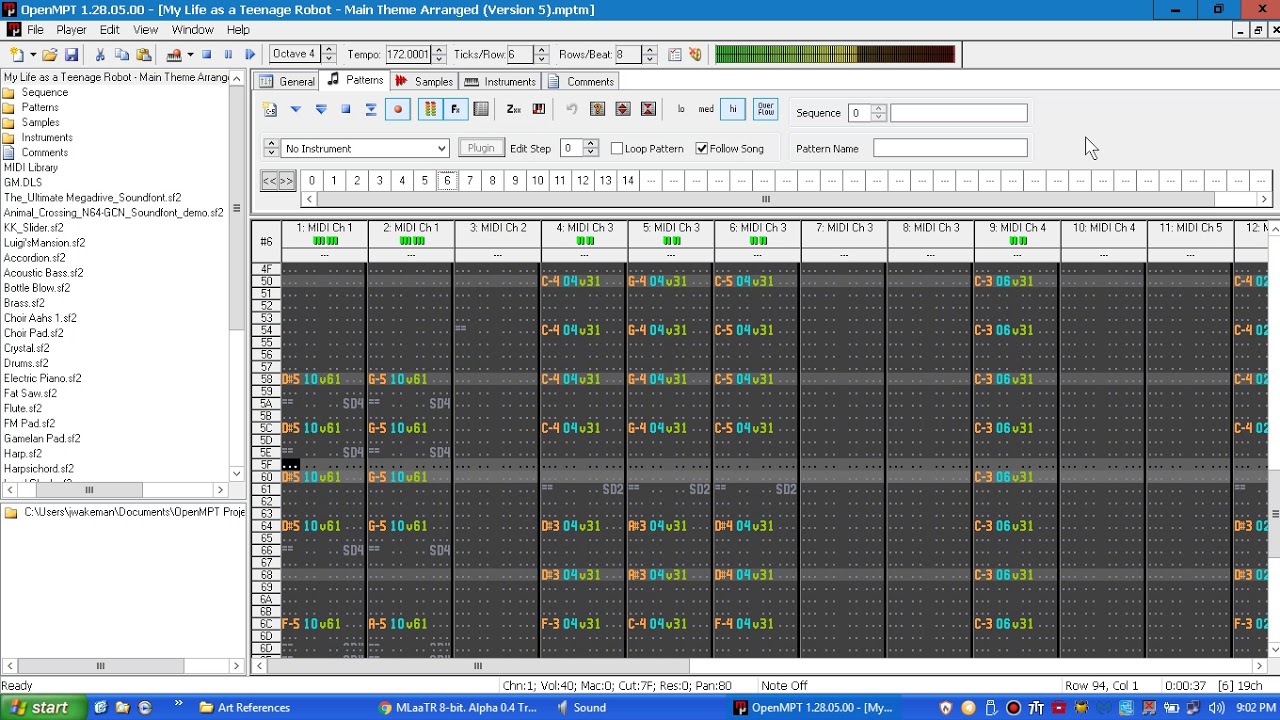The height and width of the screenshot is (720, 1280).
Task: Switch to the General tab
Action: pyautogui.click(x=288, y=81)
